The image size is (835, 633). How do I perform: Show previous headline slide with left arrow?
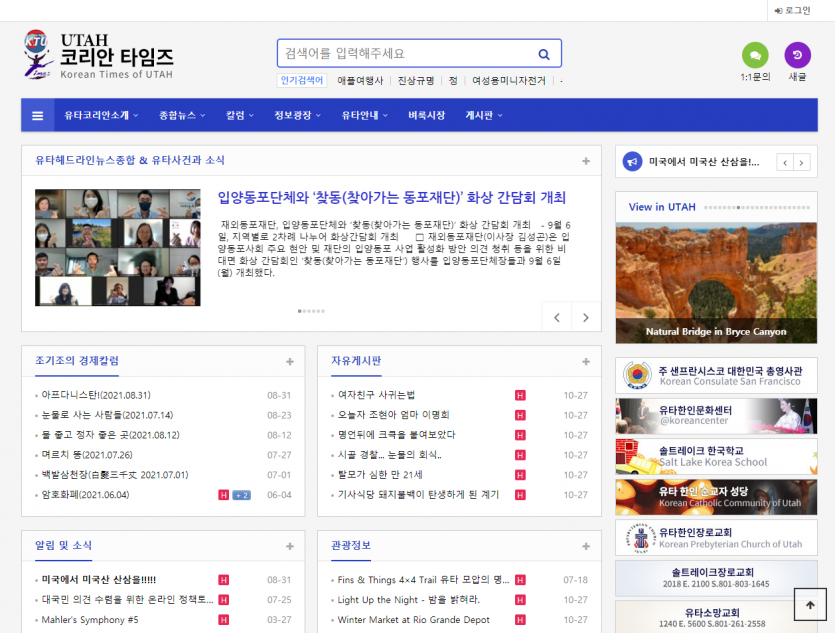(557, 318)
